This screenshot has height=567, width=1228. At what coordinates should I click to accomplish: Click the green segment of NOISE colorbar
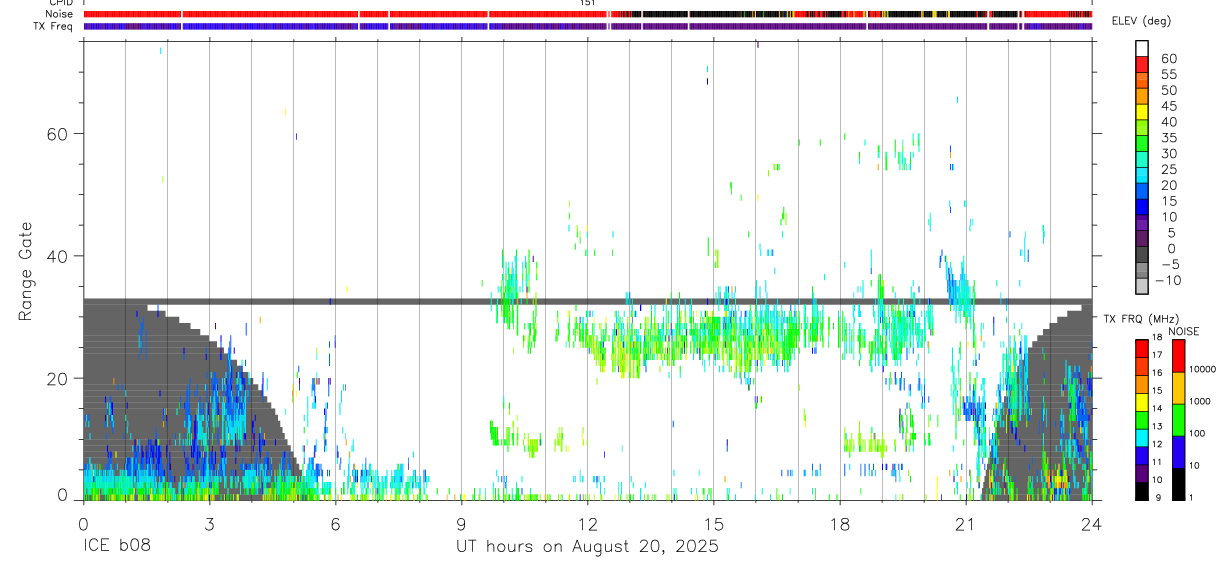[1178, 420]
